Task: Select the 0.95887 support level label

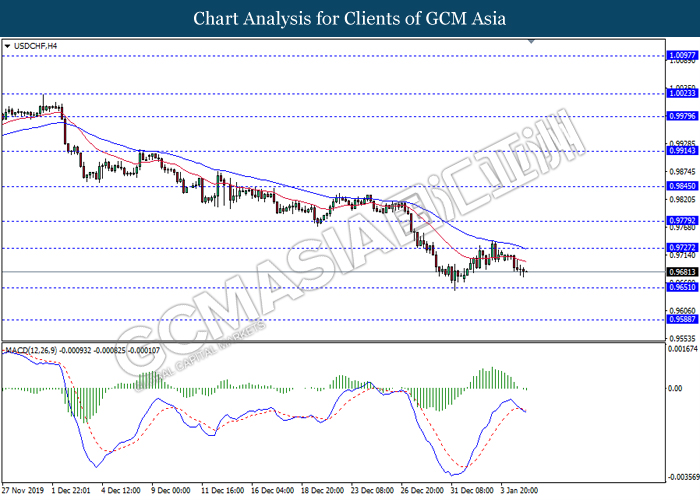Action: [x=681, y=321]
